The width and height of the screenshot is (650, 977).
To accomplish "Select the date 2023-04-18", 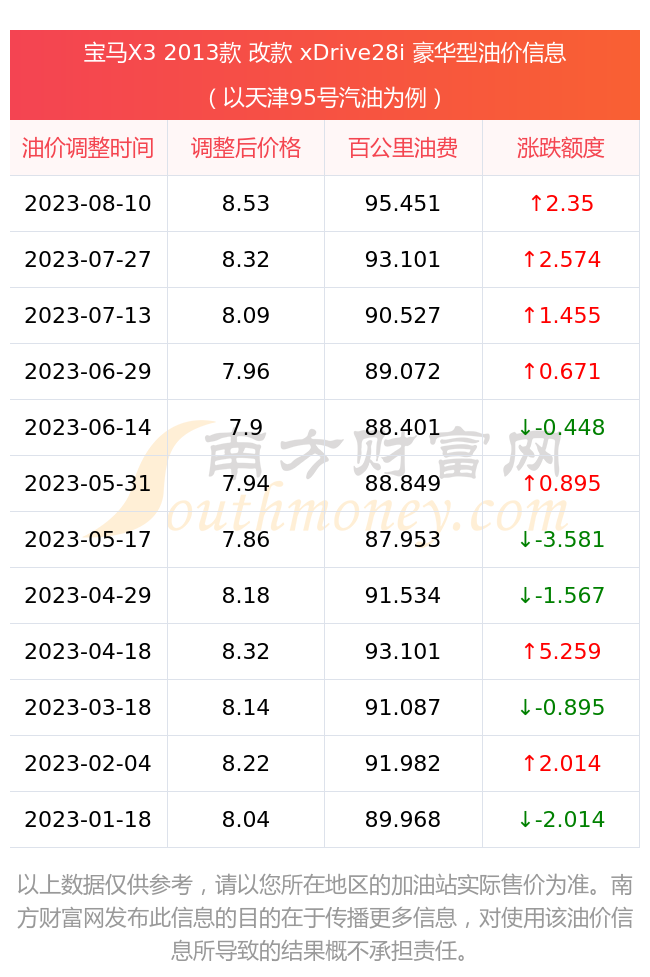I will click(88, 652).
